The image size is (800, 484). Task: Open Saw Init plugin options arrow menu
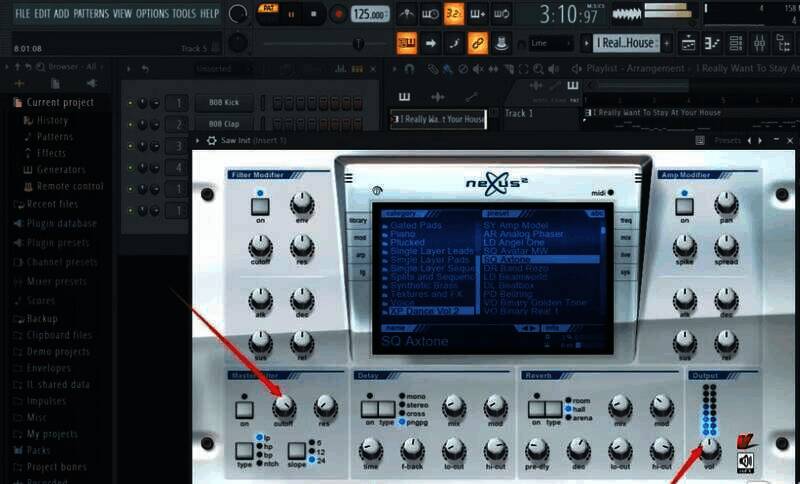tap(197, 140)
